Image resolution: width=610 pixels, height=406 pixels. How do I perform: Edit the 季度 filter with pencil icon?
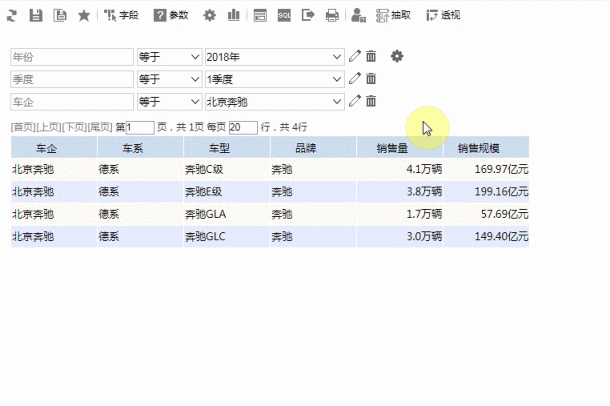355,79
